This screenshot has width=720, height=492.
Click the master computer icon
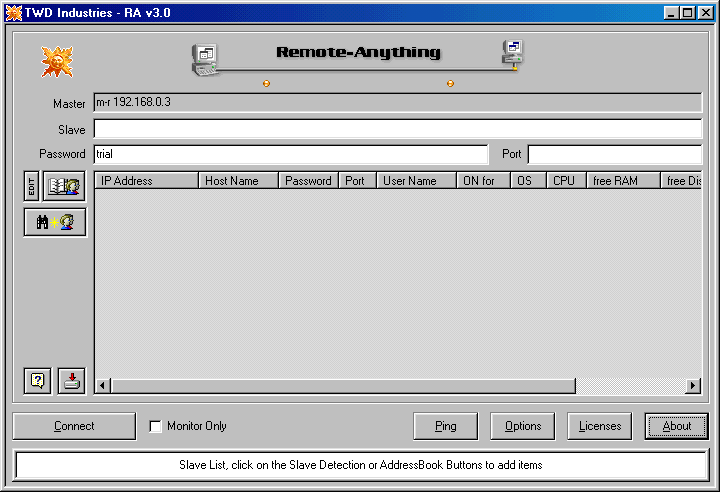(206, 61)
